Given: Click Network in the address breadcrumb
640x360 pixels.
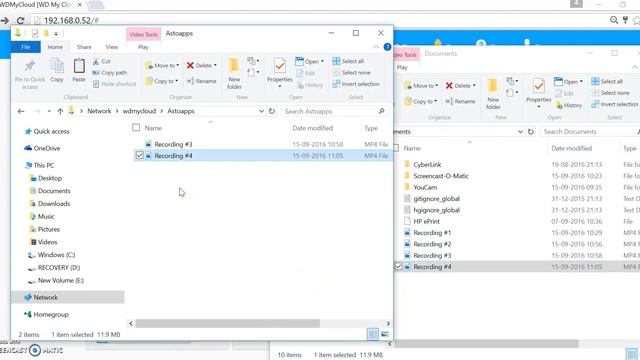Looking at the screenshot, I should coord(99,111).
